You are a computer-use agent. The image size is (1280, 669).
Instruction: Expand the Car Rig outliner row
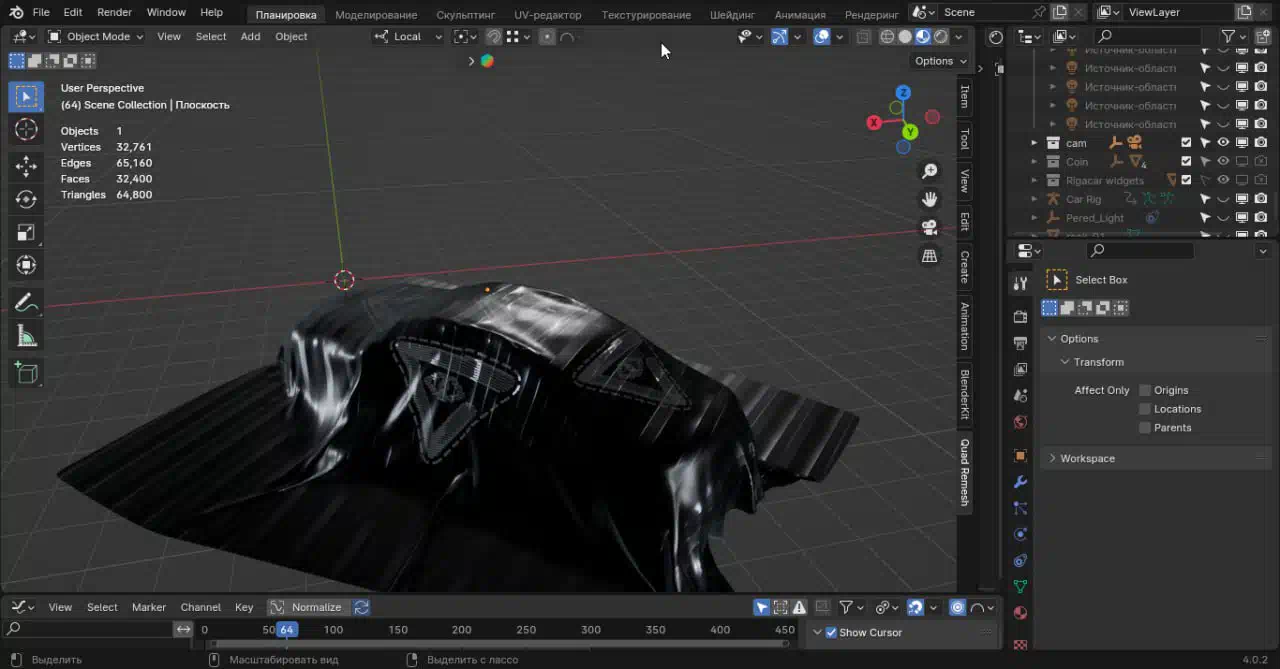1035,200
